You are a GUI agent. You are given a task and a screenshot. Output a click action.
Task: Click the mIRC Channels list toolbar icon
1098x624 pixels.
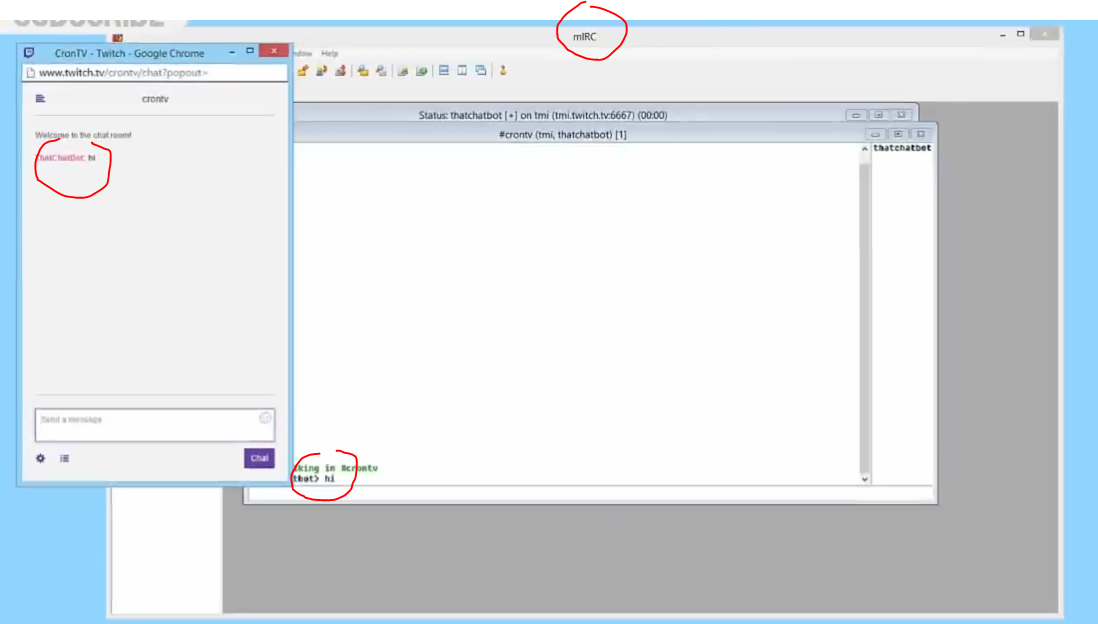[340, 71]
